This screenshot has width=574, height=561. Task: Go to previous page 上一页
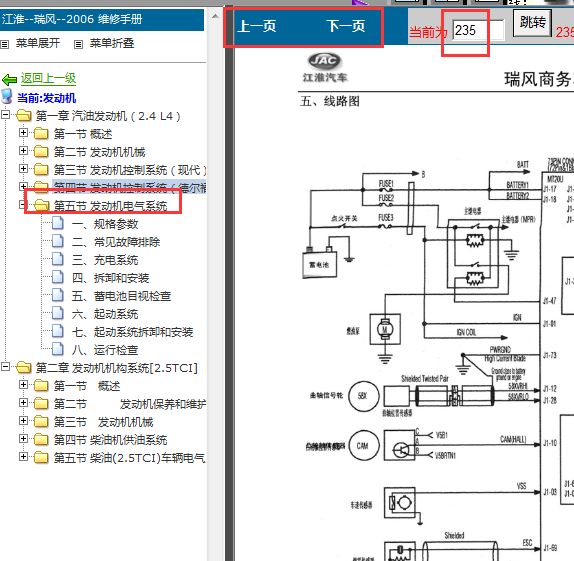256,26
